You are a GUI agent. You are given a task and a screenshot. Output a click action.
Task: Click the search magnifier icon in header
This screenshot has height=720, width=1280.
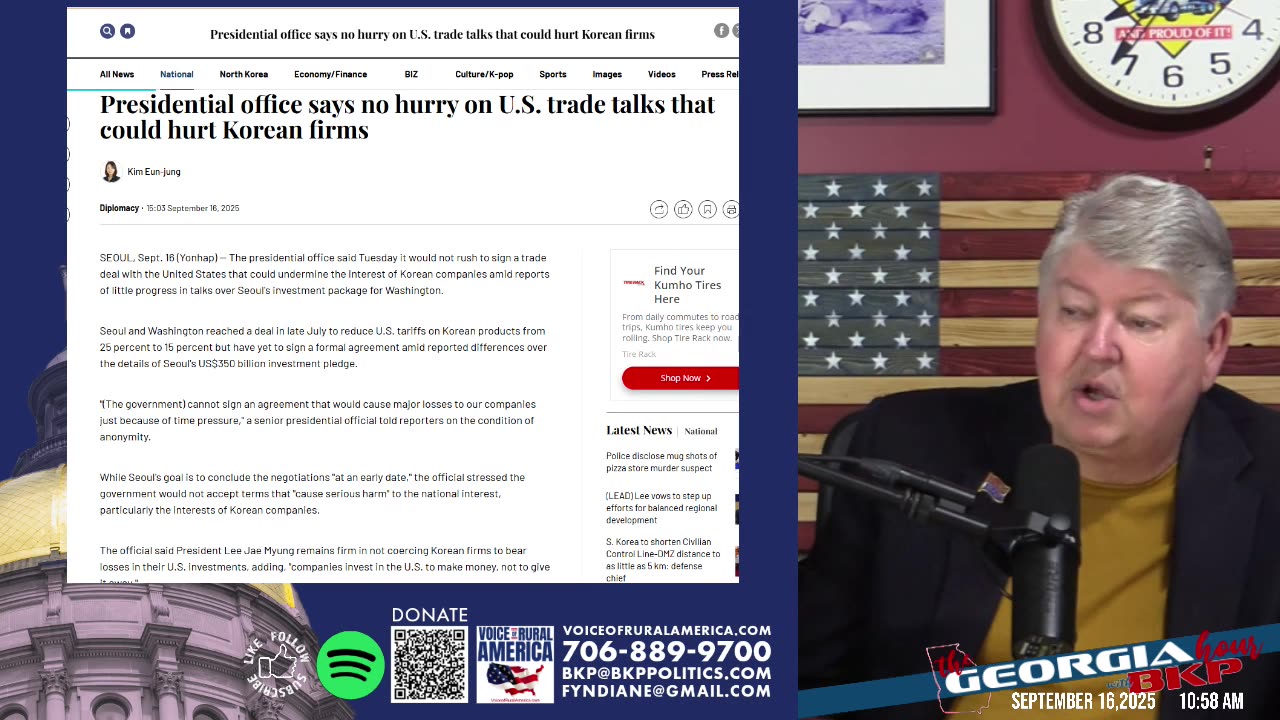click(107, 31)
